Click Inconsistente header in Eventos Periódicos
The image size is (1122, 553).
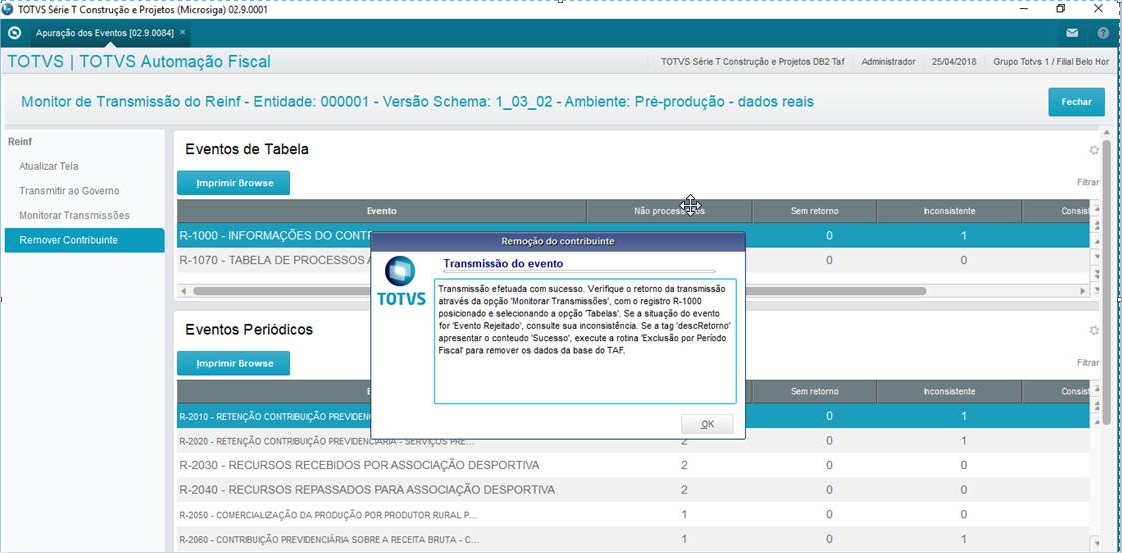pyautogui.click(x=950, y=391)
